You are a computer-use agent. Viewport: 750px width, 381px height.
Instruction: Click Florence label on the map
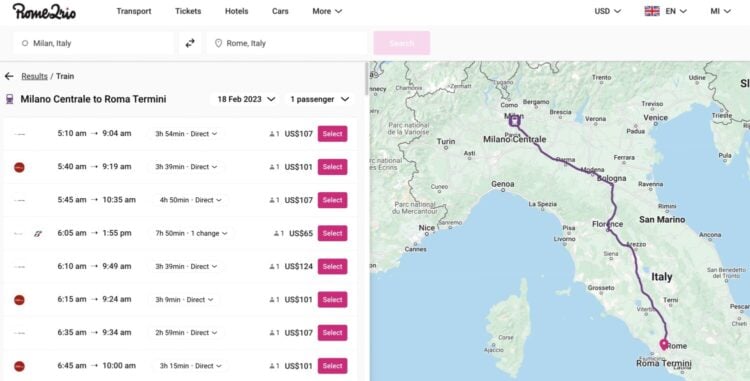(607, 224)
